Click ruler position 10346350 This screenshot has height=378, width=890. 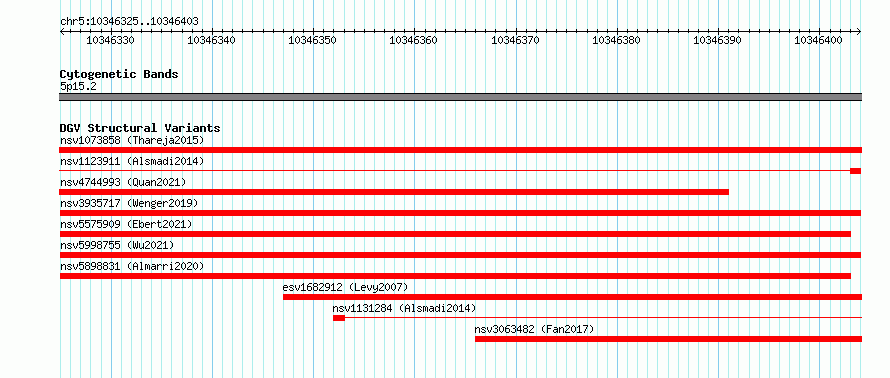312,40
